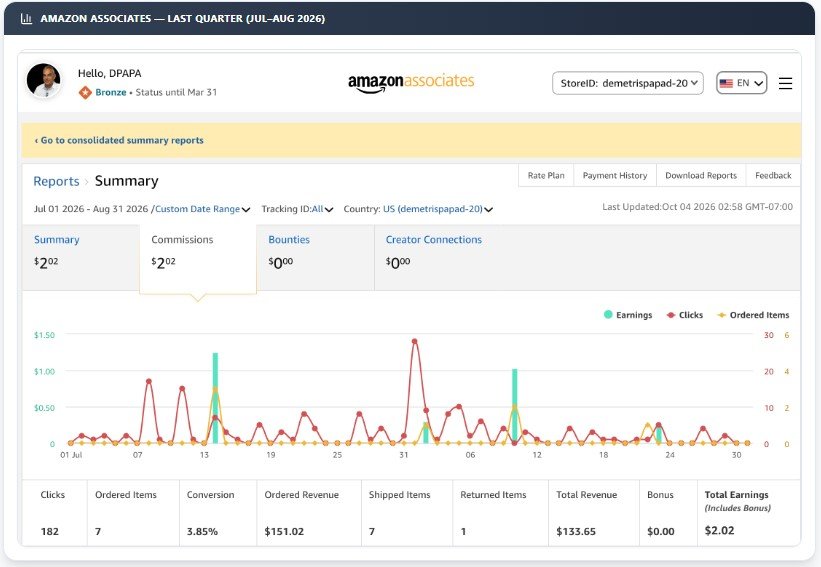821x567 pixels.
Task: Click the Shipped Items column header
Action: click(x=400, y=495)
